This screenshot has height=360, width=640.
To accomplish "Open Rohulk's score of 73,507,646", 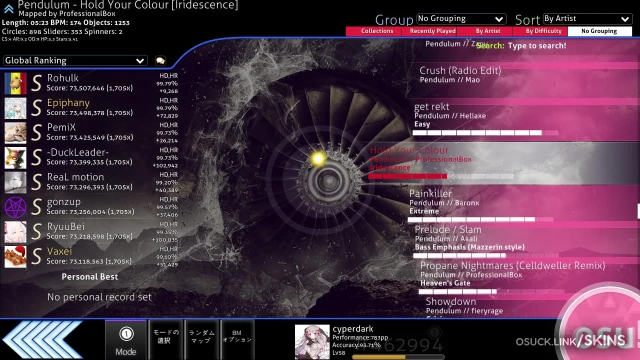I will 91,83.
